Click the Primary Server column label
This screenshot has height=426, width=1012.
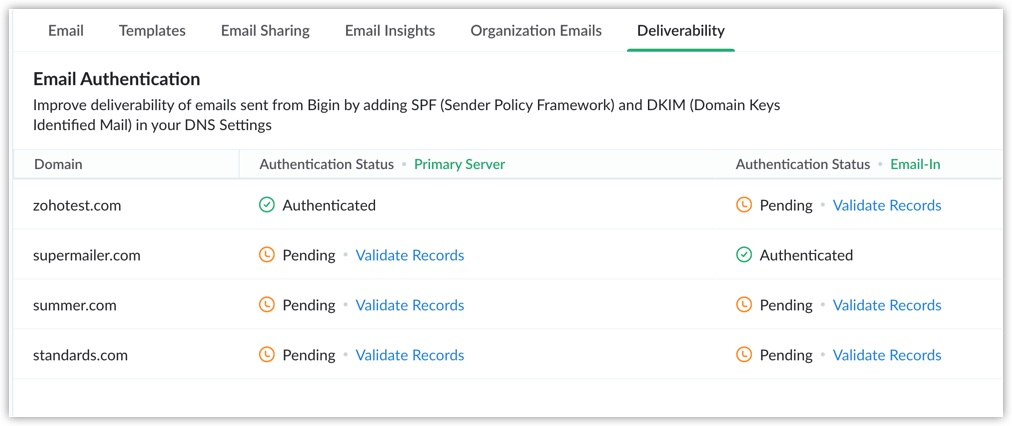click(x=460, y=164)
